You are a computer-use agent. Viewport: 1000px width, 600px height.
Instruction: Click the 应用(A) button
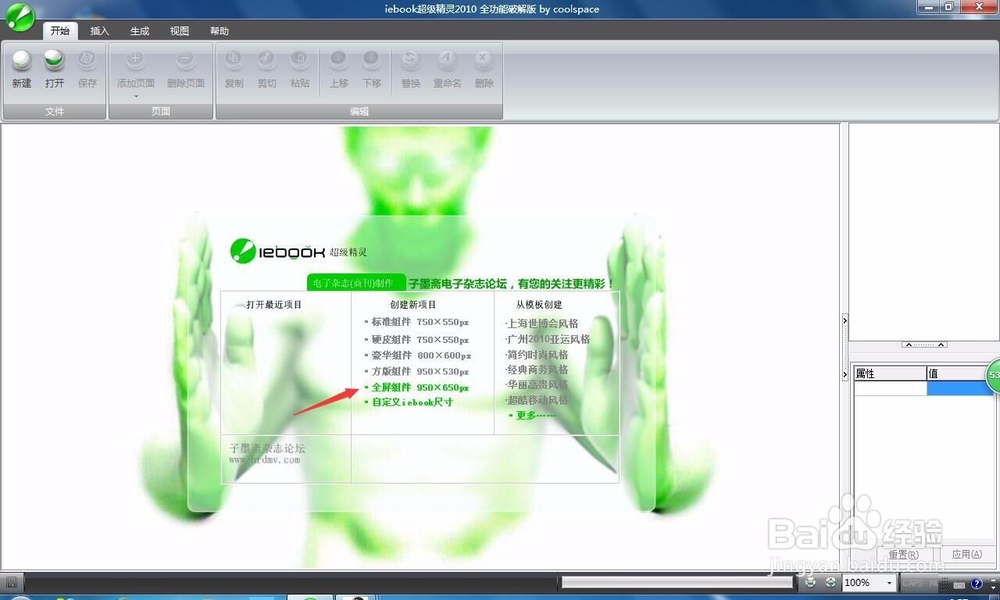pos(966,554)
